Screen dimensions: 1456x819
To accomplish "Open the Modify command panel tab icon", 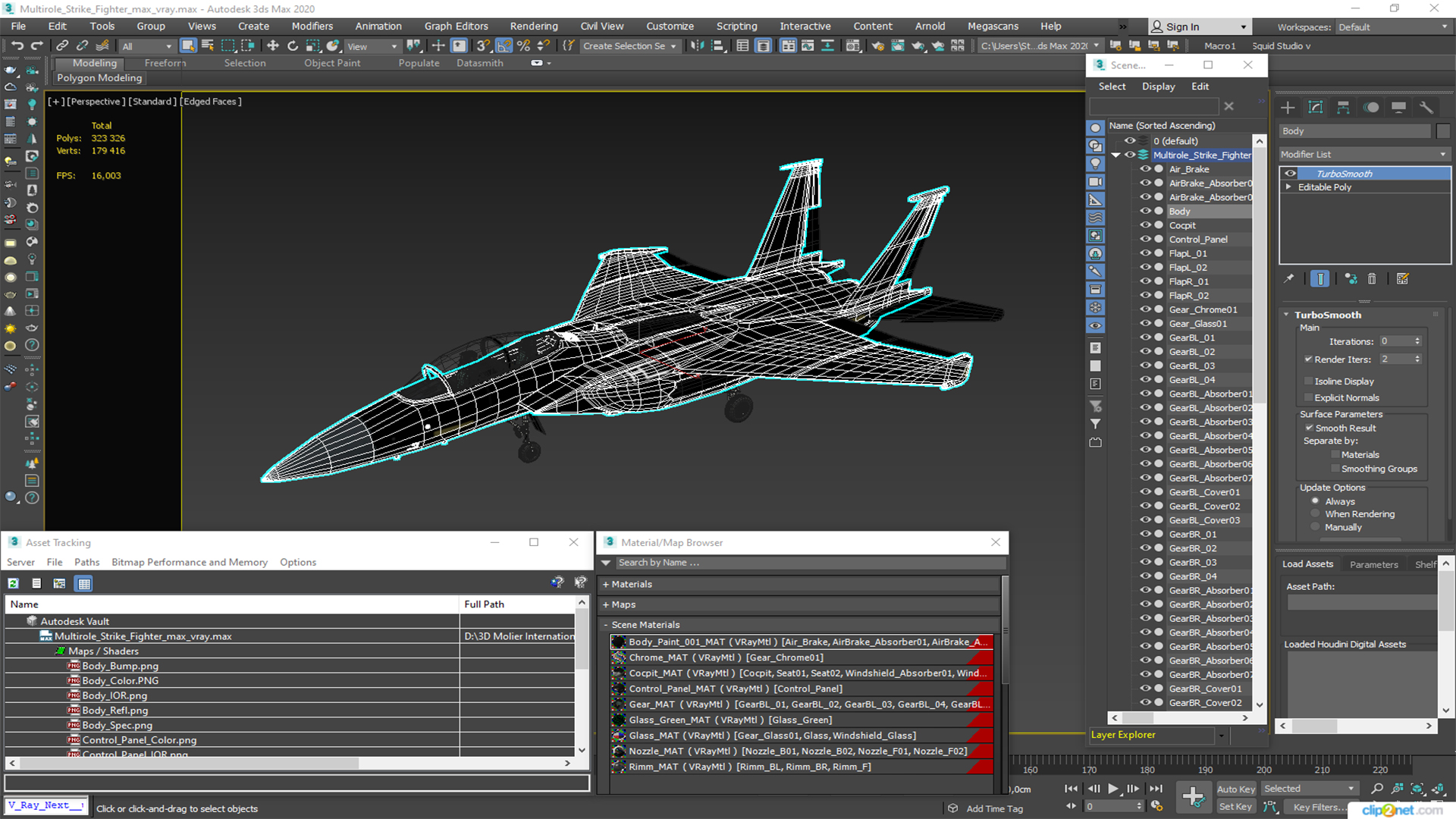I will click(x=1315, y=108).
